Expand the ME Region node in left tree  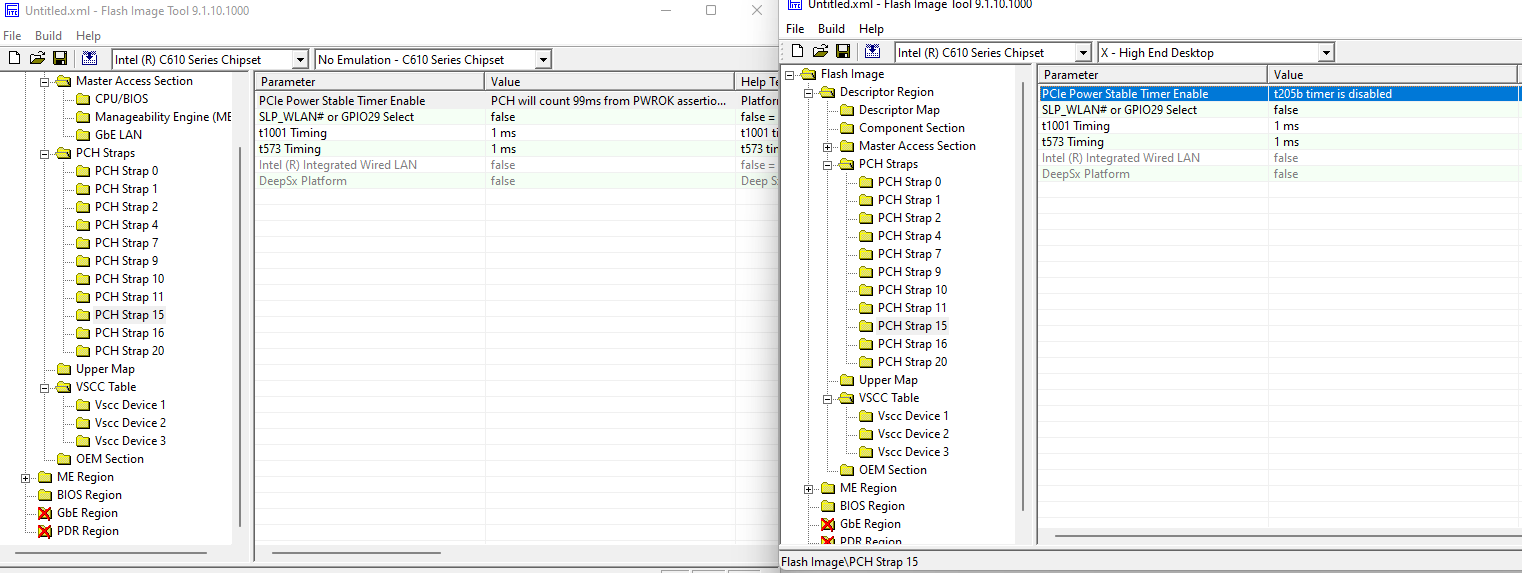point(26,477)
